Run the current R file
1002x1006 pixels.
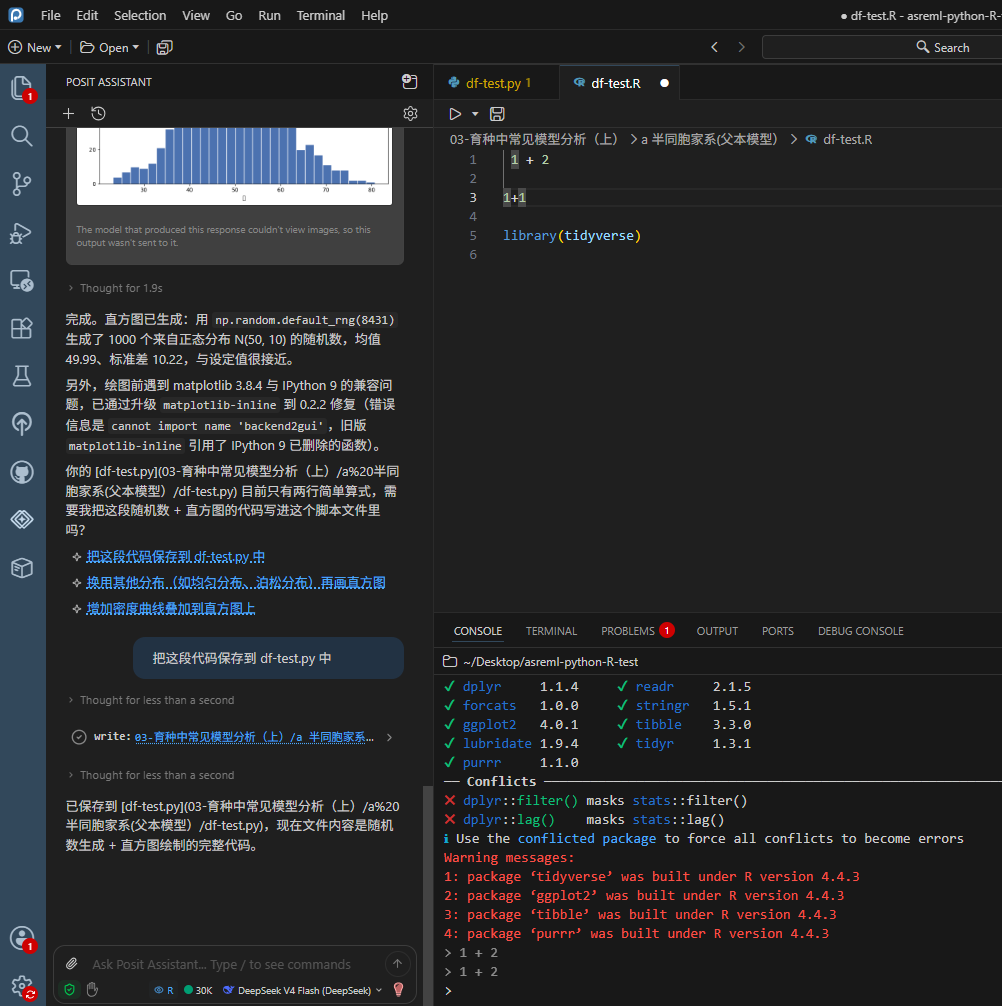[455, 114]
